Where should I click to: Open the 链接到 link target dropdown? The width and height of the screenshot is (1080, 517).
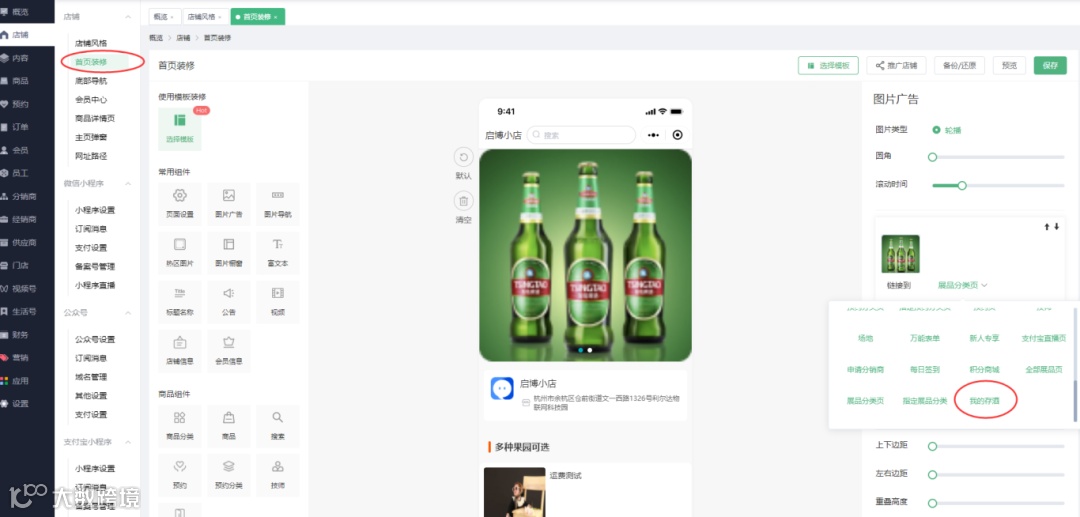[x=962, y=285]
